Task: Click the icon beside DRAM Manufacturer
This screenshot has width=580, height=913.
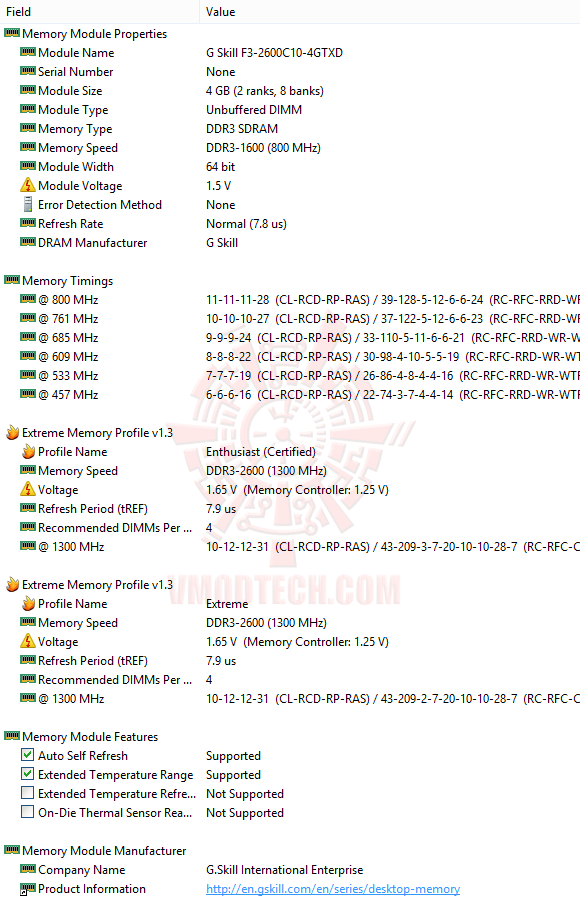Action: tap(28, 242)
